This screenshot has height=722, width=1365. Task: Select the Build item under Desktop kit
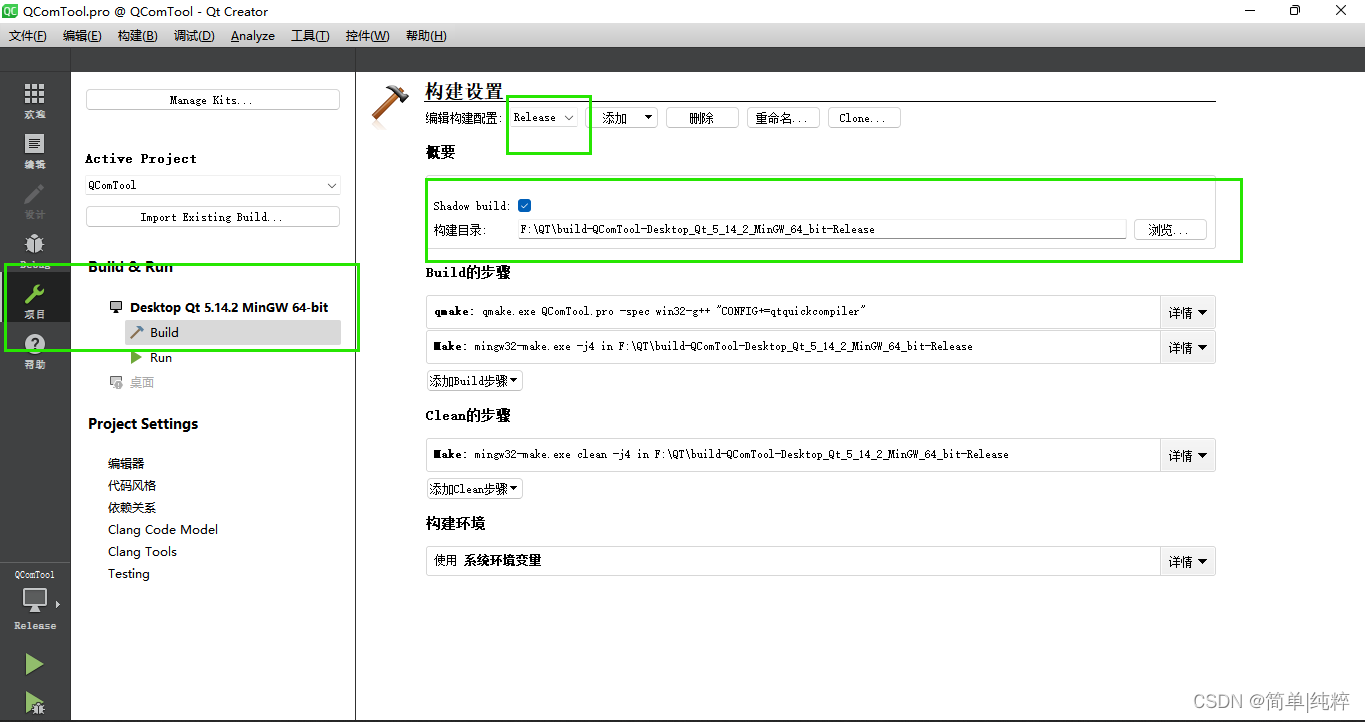point(233,333)
